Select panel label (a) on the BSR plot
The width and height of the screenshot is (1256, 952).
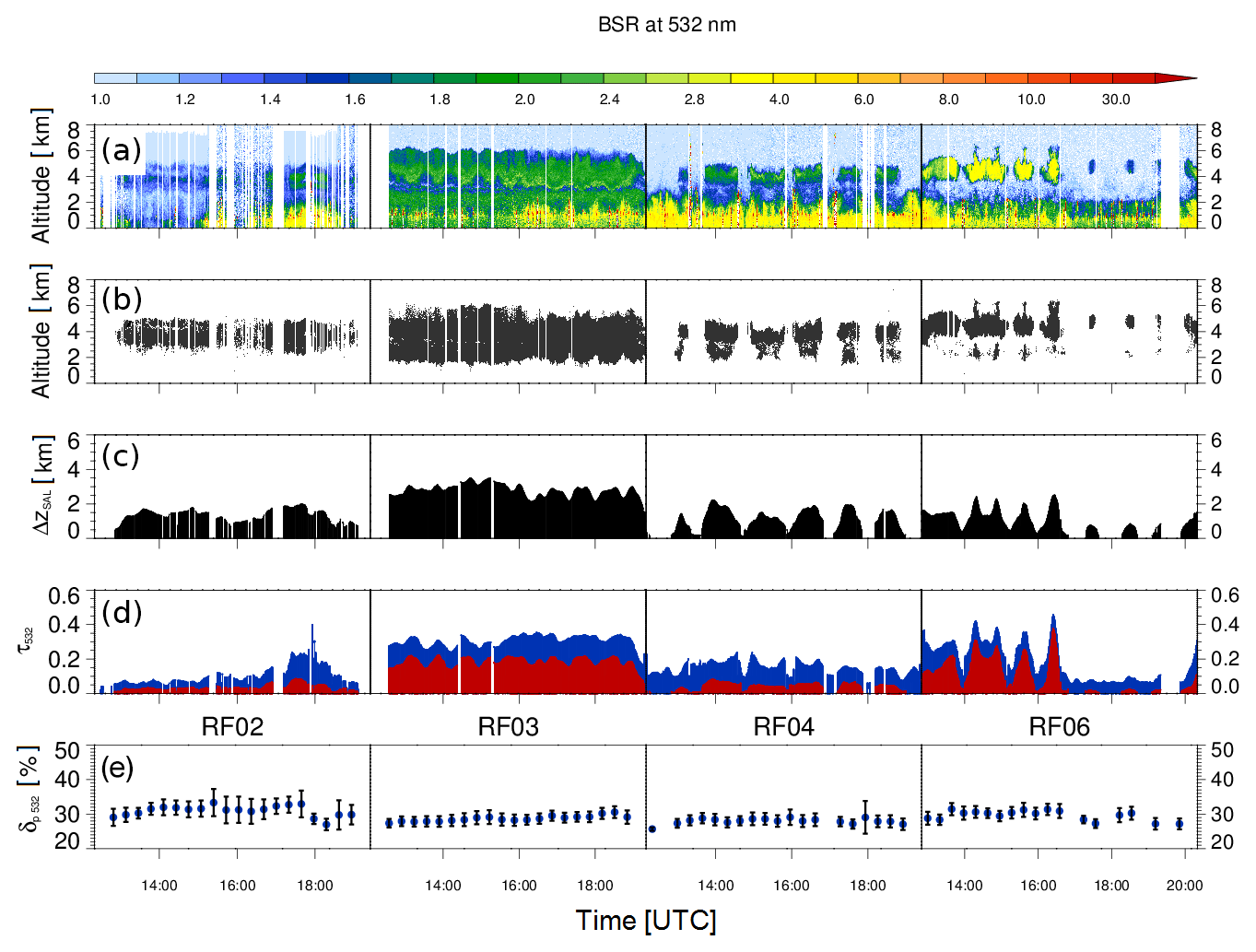[122, 149]
